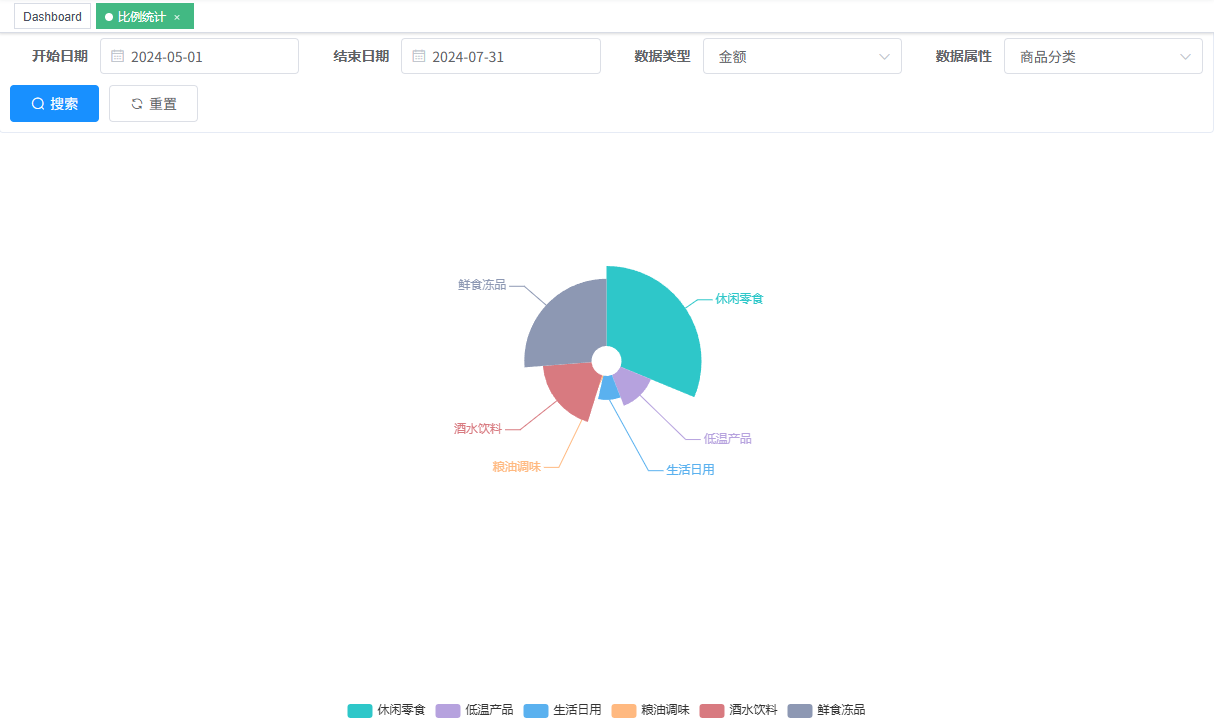Open the 数据类型 dropdown showing 金额

pos(802,57)
